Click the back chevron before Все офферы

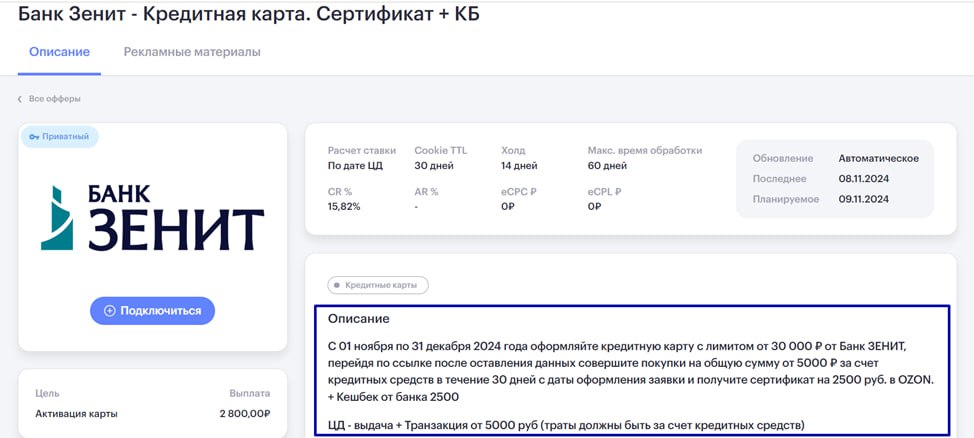pos(20,99)
